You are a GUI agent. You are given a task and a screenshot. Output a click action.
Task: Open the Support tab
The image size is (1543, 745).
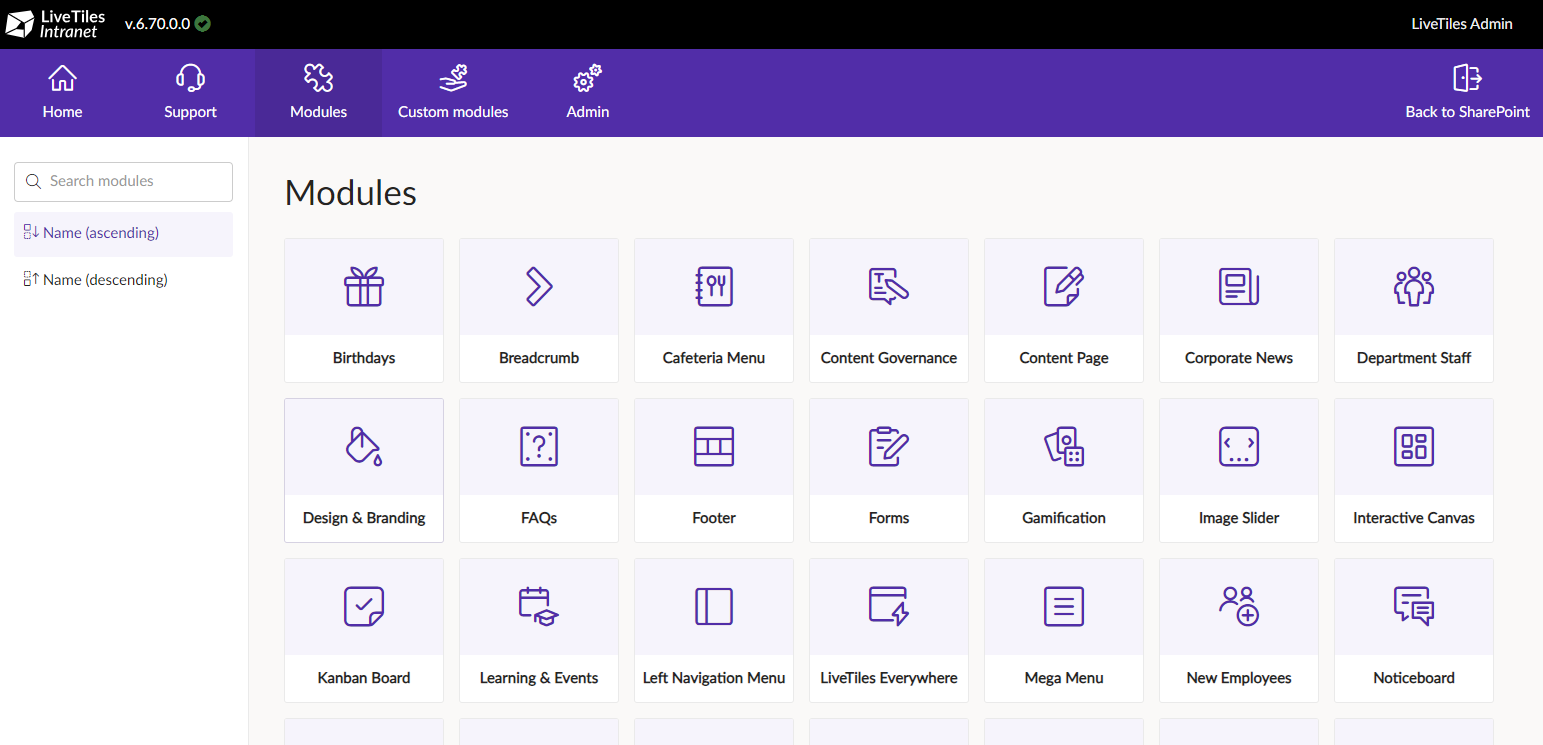pos(190,93)
